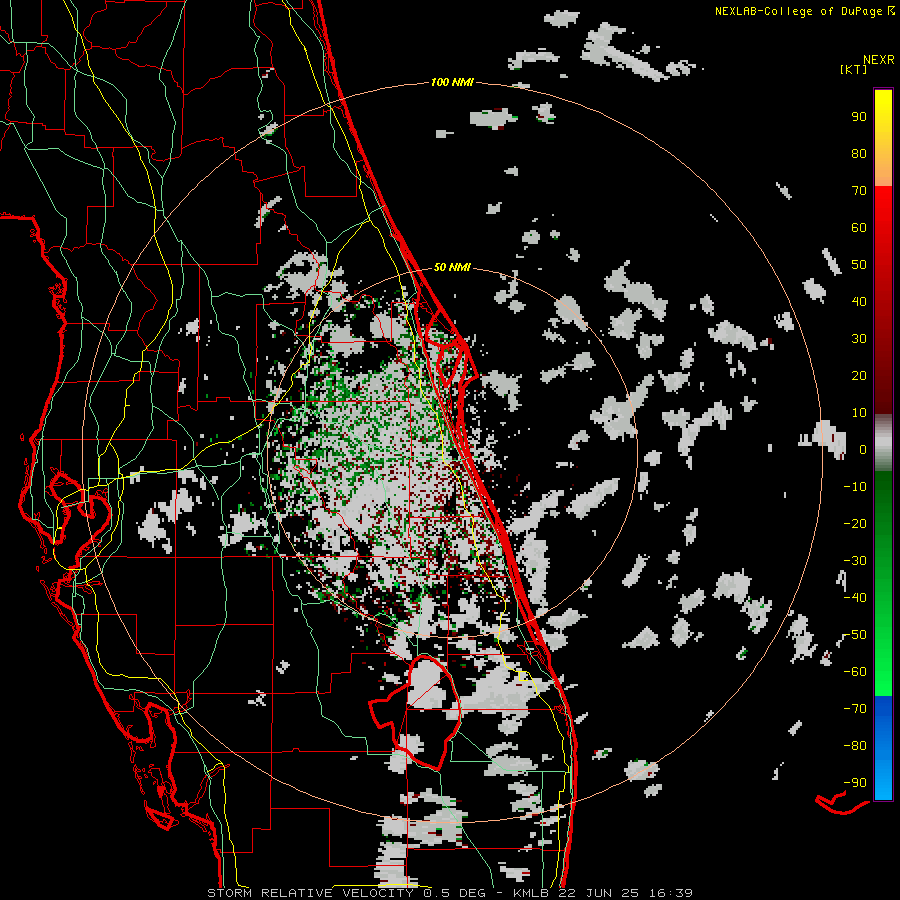Viewport: 900px width, 900px height.
Task: Click the 30 value on the velocity scale
Action: (859, 339)
